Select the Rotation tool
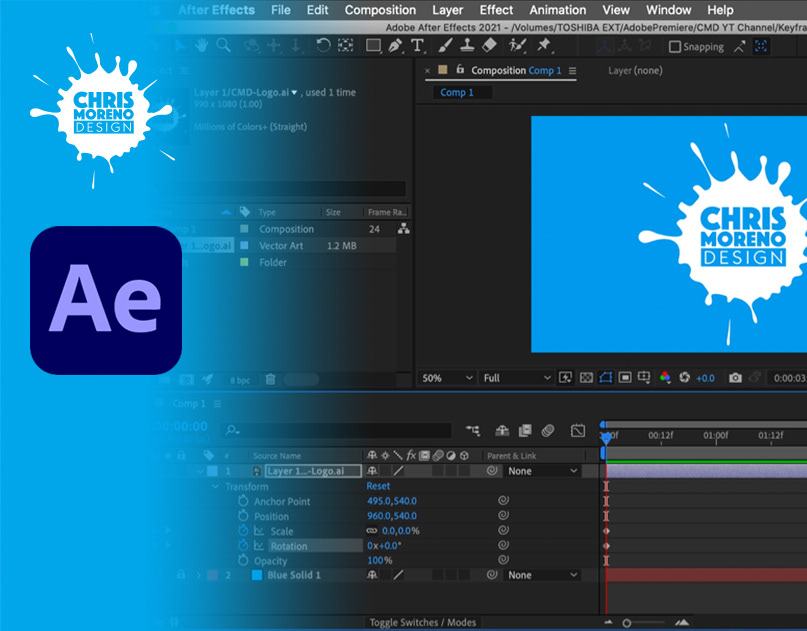Image resolution: width=807 pixels, height=631 pixels. (x=323, y=46)
